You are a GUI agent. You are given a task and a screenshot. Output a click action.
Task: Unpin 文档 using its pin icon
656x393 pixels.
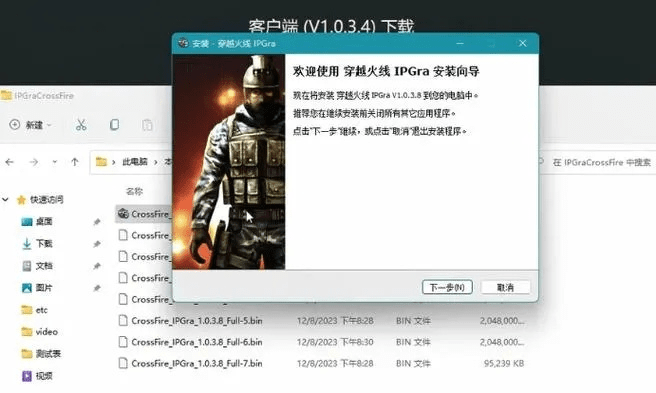coord(97,266)
